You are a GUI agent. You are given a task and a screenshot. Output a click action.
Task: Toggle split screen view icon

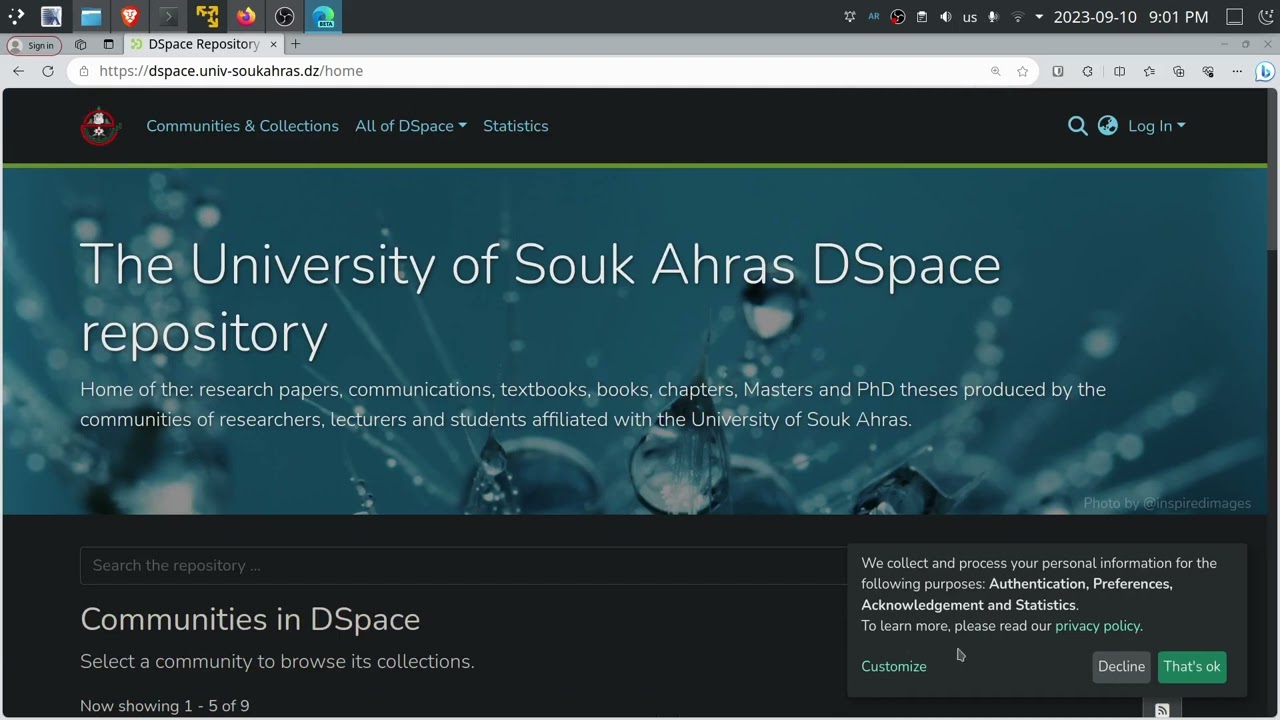[x=1119, y=71]
